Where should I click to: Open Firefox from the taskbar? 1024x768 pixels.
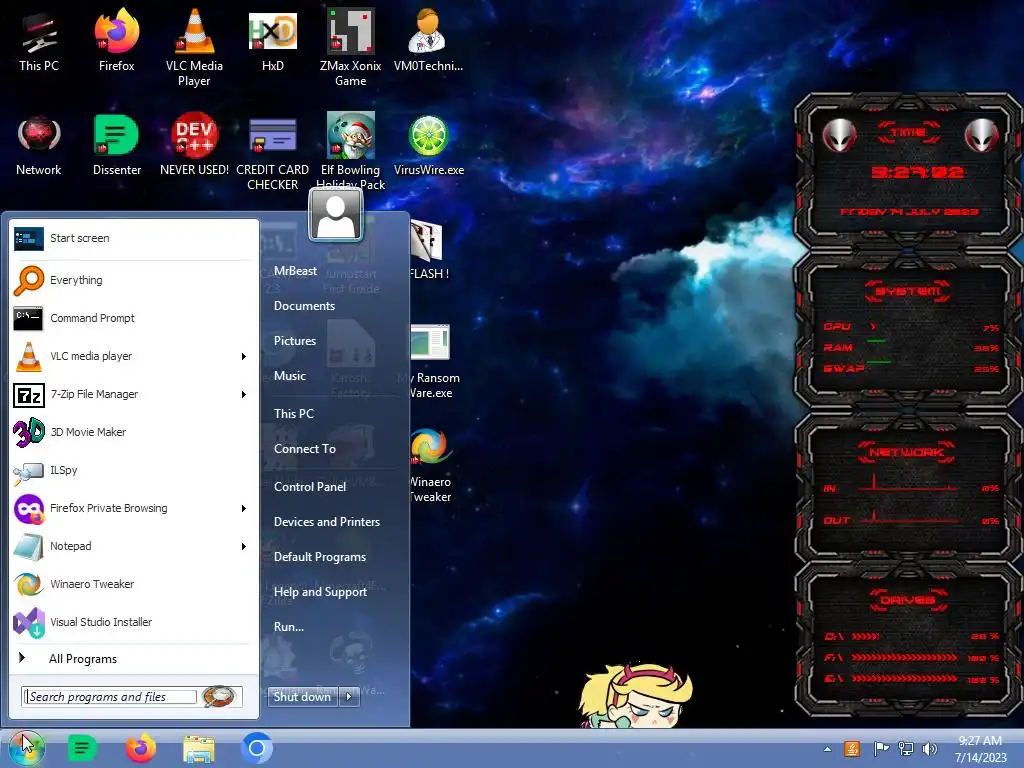click(140, 748)
